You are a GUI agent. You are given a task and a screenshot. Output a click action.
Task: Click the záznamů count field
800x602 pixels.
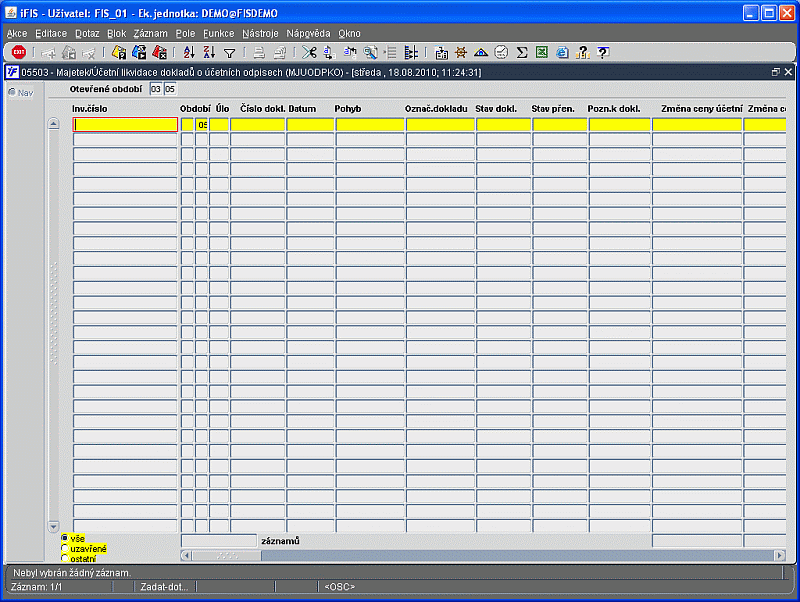click(x=219, y=541)
